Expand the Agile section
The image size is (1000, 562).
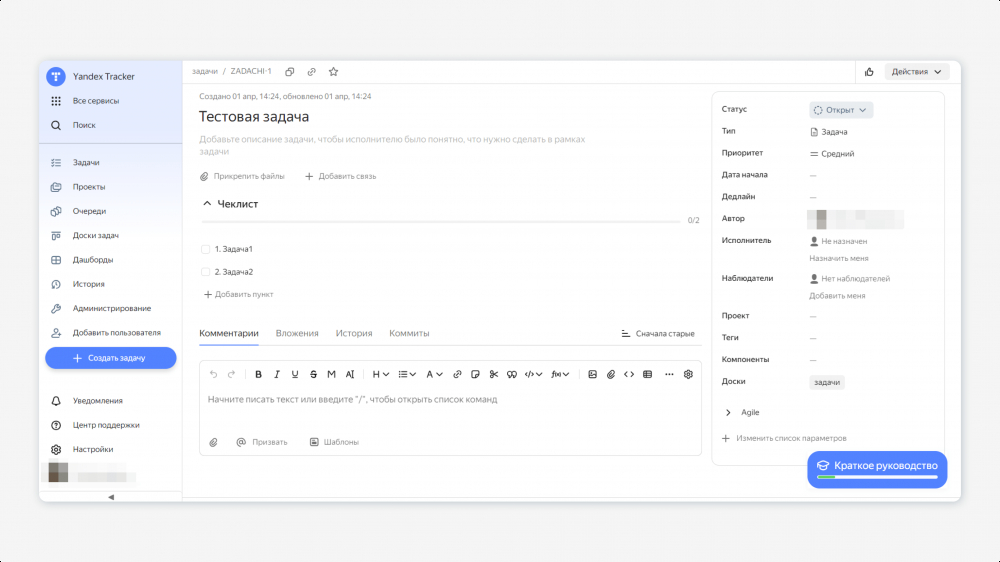click(x=727, y=412)
